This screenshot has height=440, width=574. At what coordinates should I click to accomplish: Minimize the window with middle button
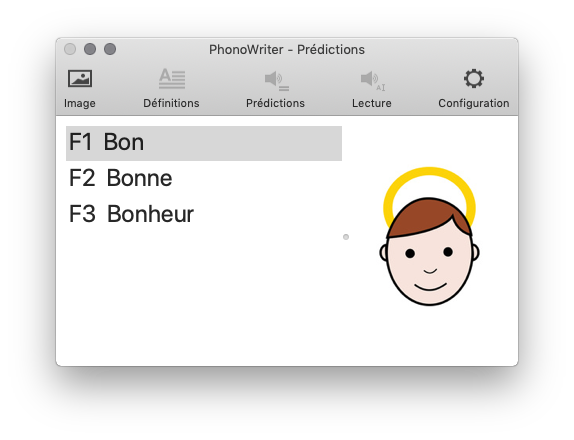[90, 49]
